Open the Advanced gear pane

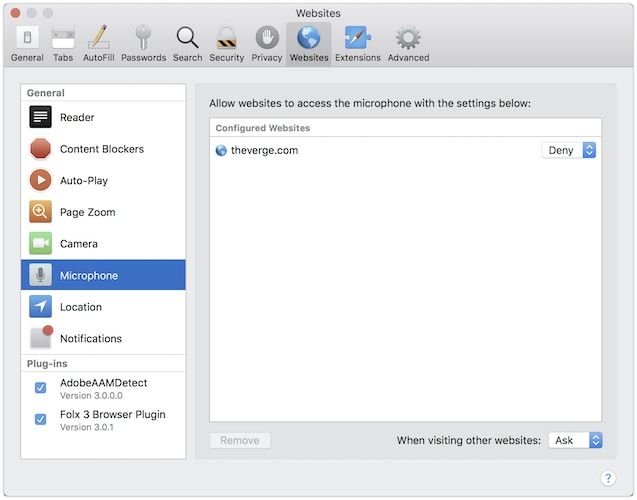point(408,43)
